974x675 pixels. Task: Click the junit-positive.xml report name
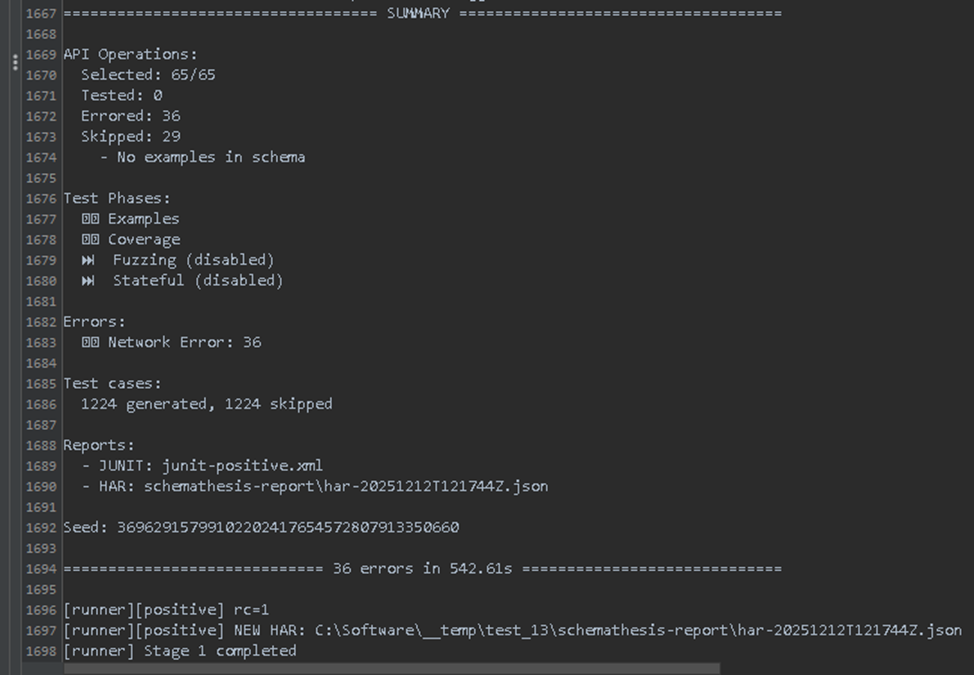(x=242, y=466)
